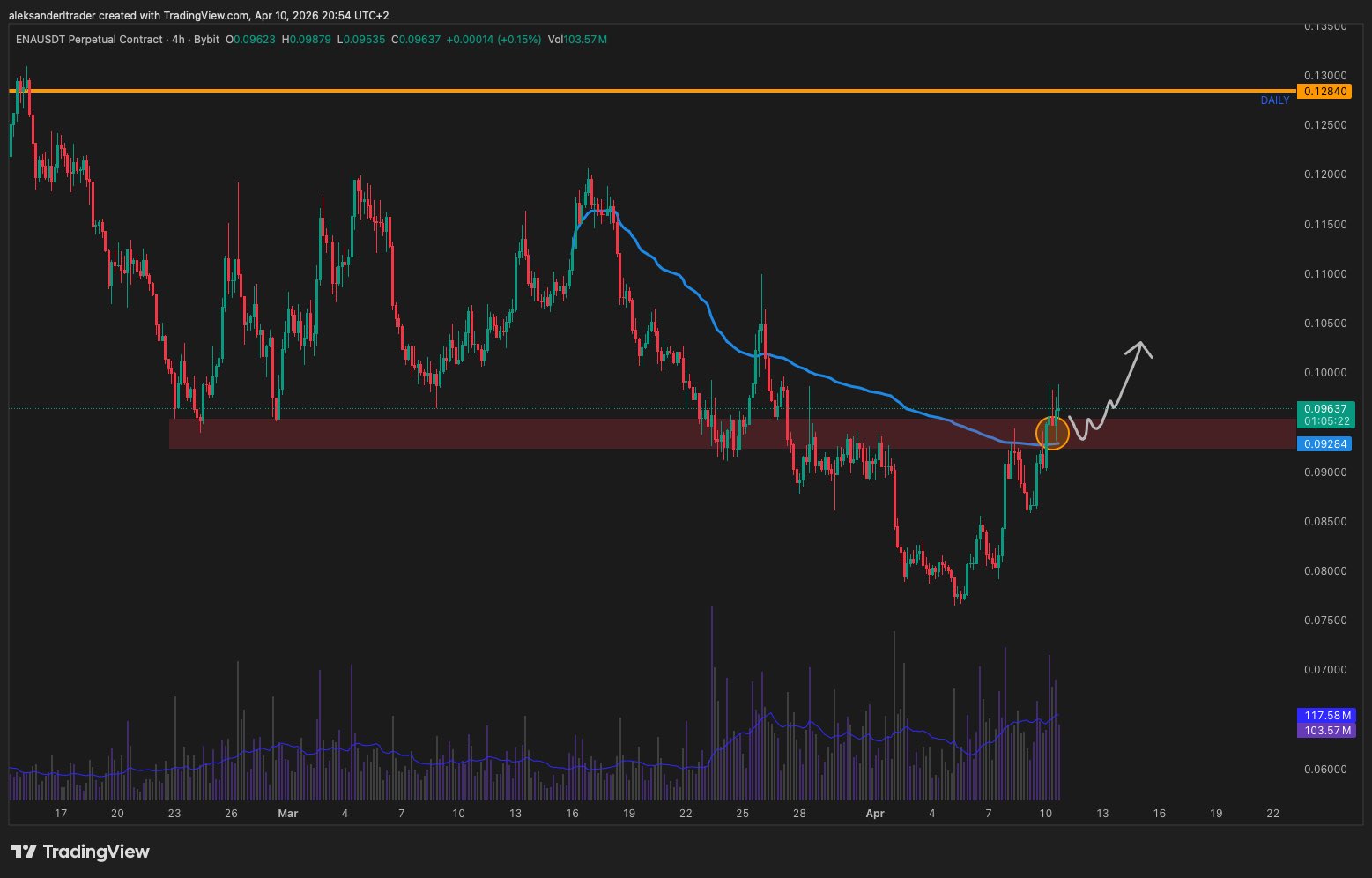The image size is (1372, 878).
Task: Click the 0.10000 level on the price axis
Action: click(1324, 373)
